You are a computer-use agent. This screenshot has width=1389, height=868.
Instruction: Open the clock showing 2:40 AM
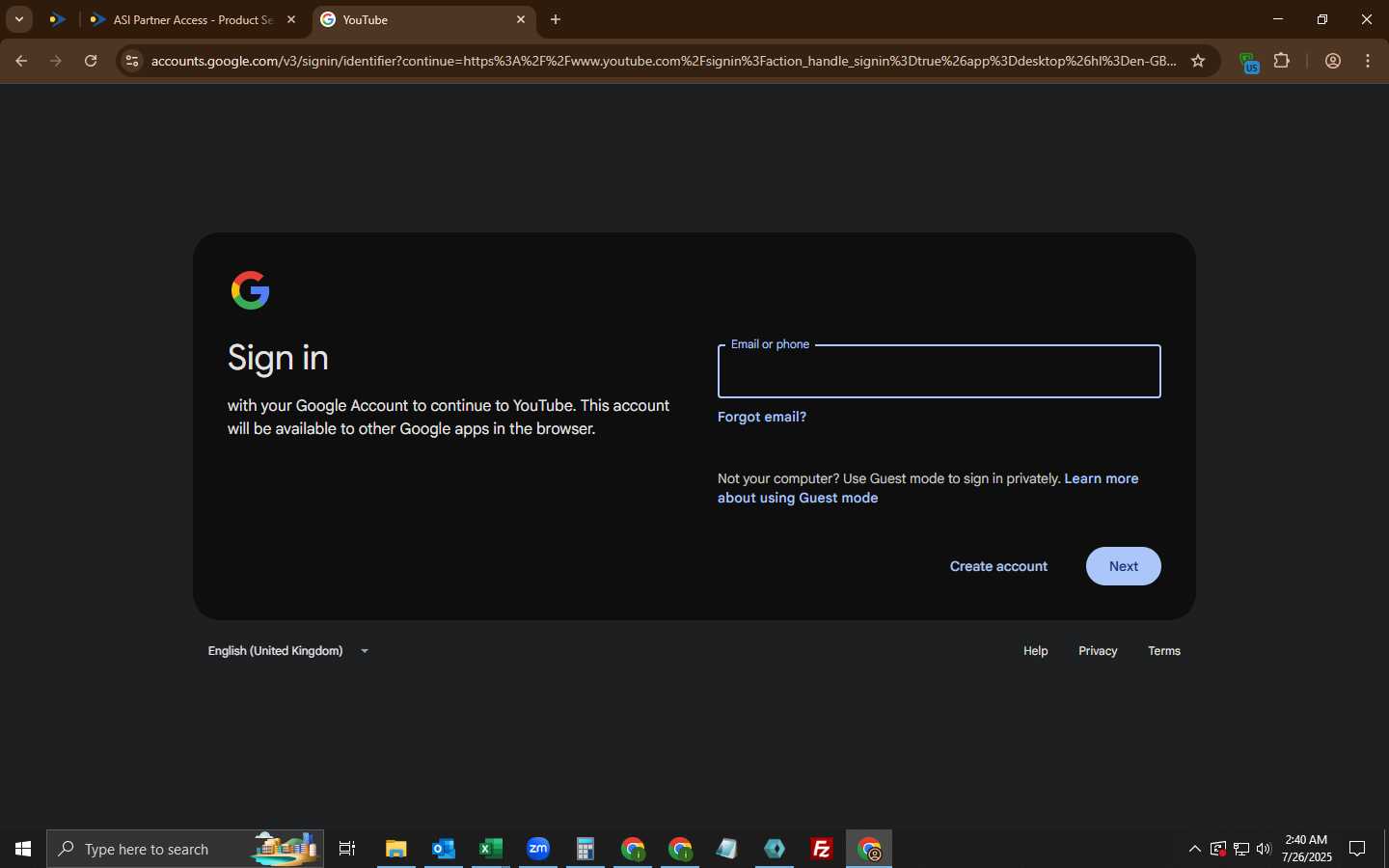point(1307,849)
